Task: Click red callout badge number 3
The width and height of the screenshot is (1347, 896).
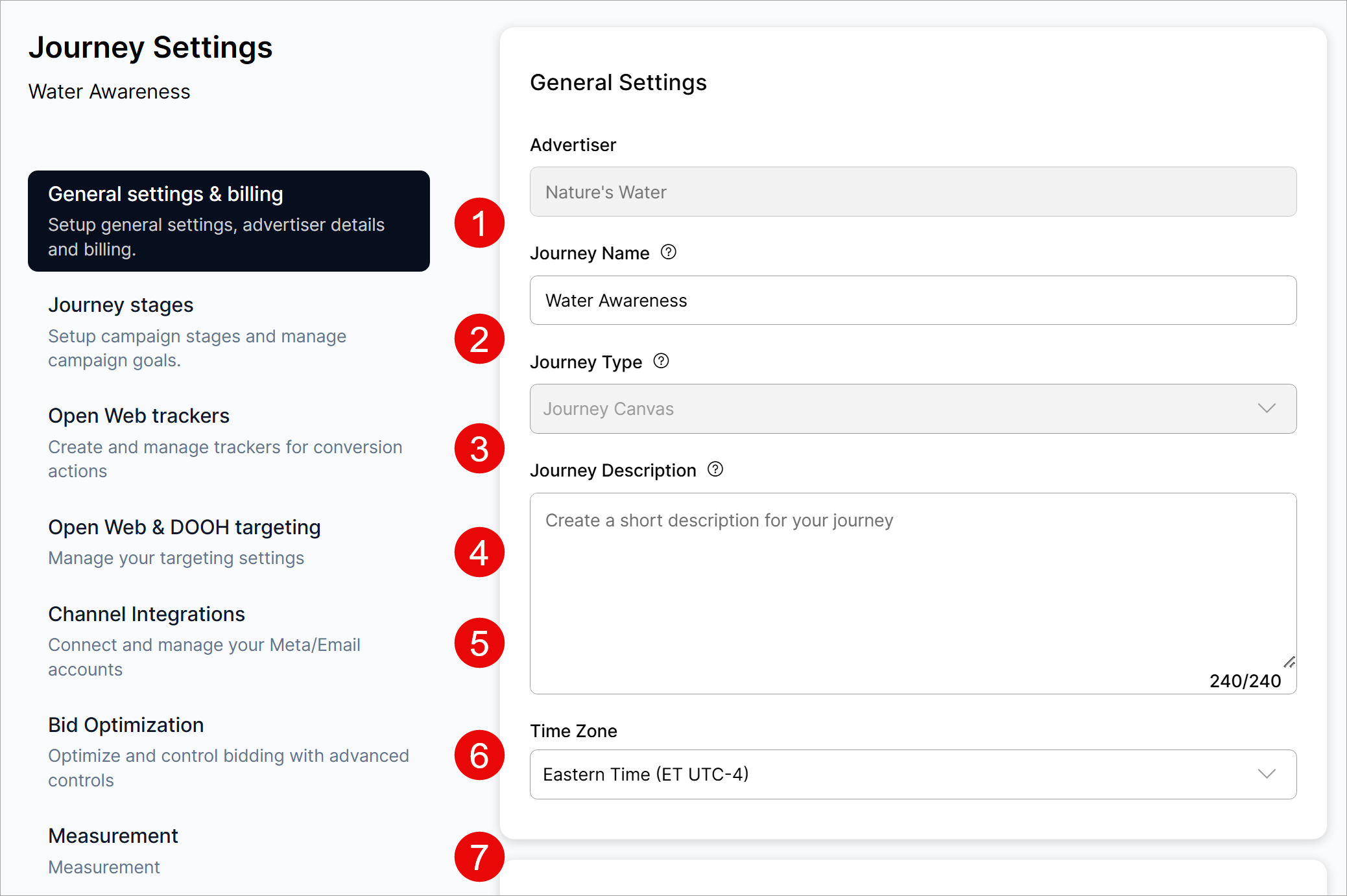Action: click(479, 449)
